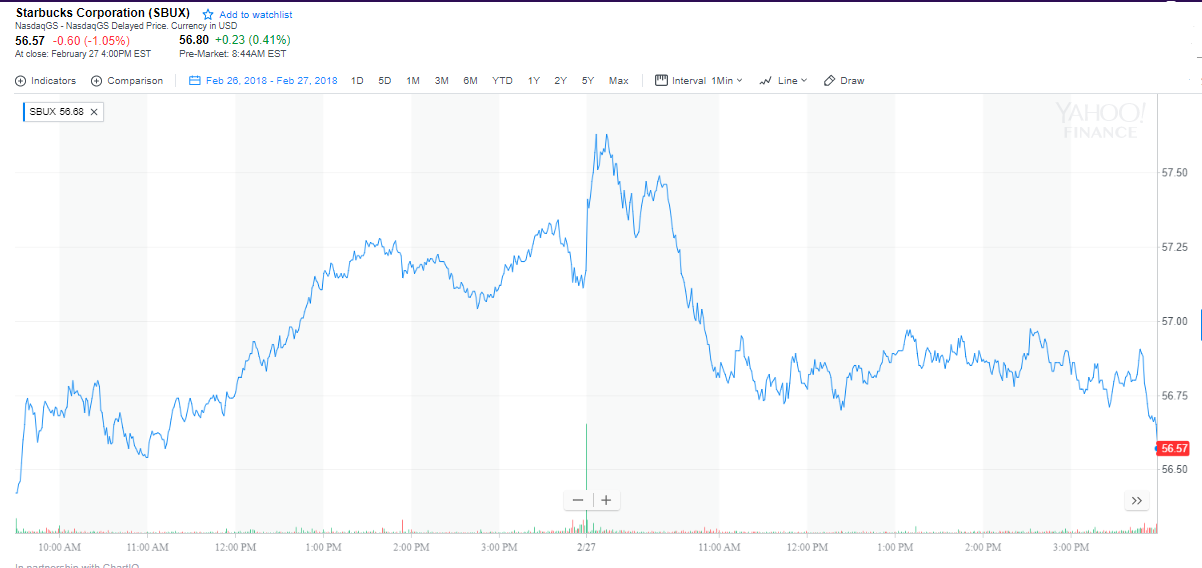This screenshot has height=568, width=1202.
Task: Select the 3M range button
Action: point(441,81)
